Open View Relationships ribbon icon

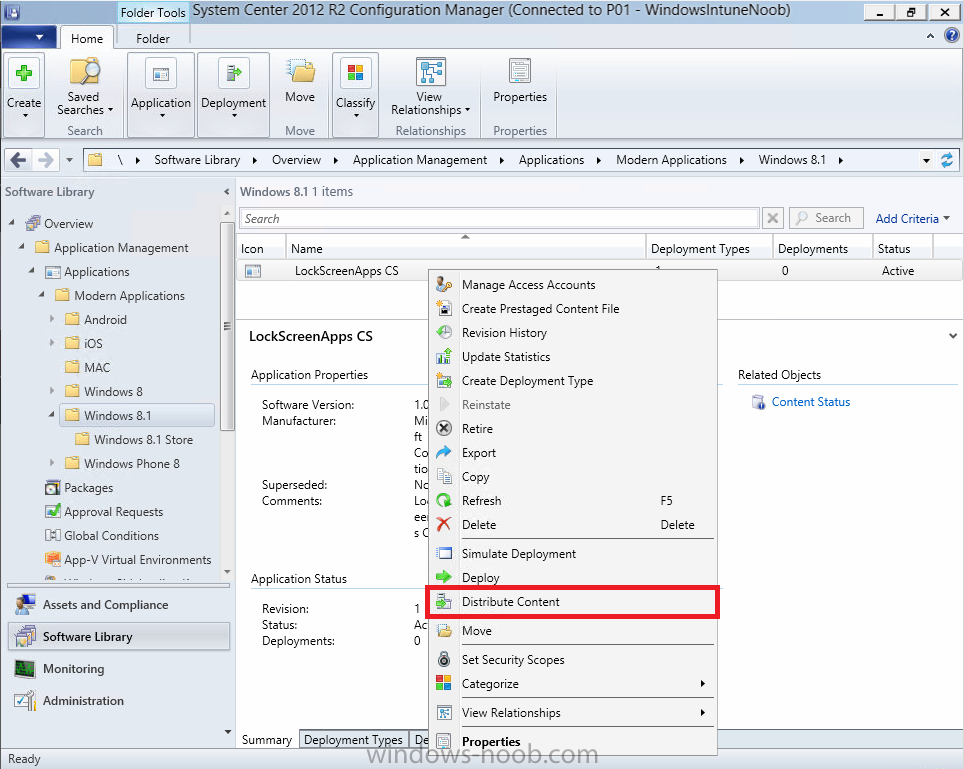(430, 71)
